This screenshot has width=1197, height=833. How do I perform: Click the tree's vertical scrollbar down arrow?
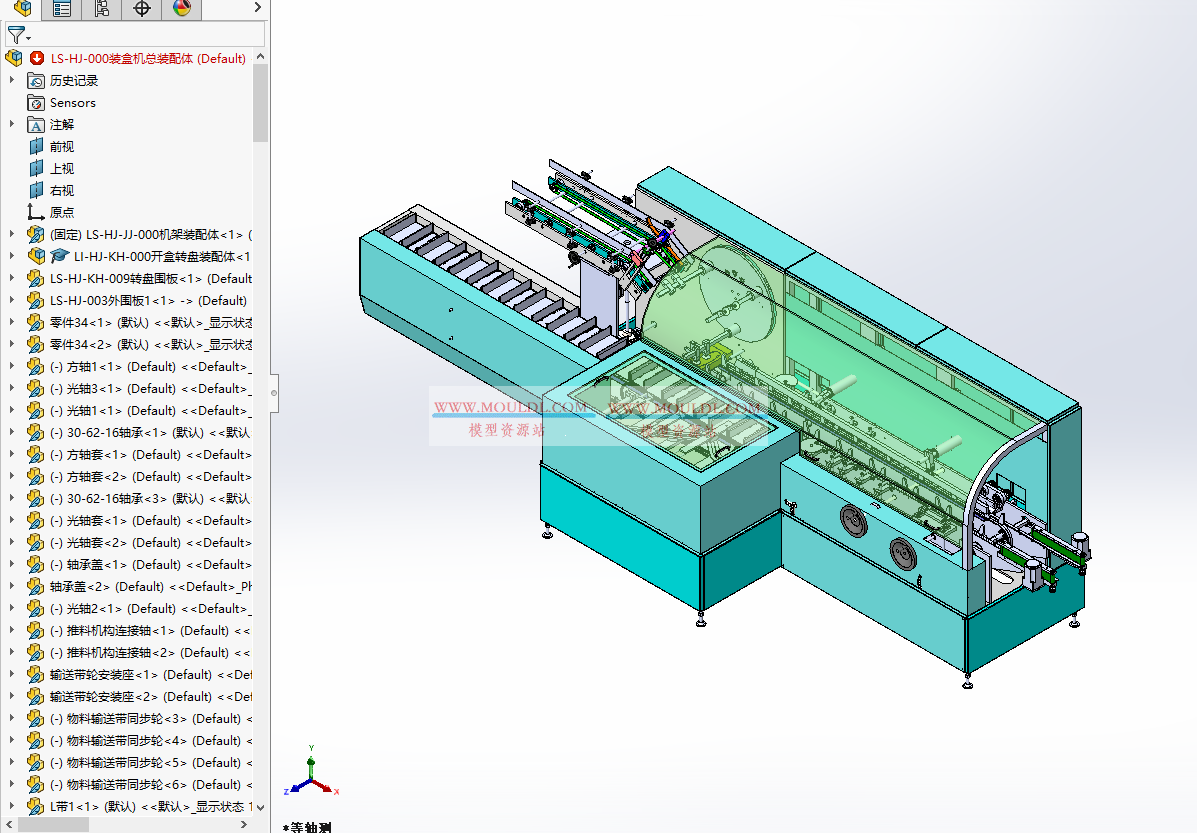pos(260,806)
